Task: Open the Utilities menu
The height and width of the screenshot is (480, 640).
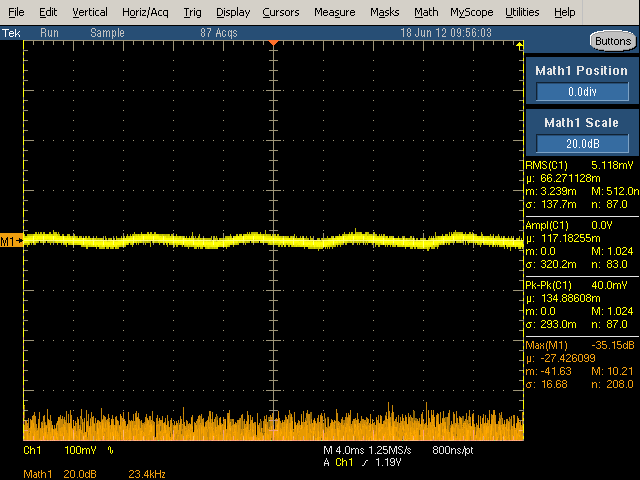Action: coord(522,12)
